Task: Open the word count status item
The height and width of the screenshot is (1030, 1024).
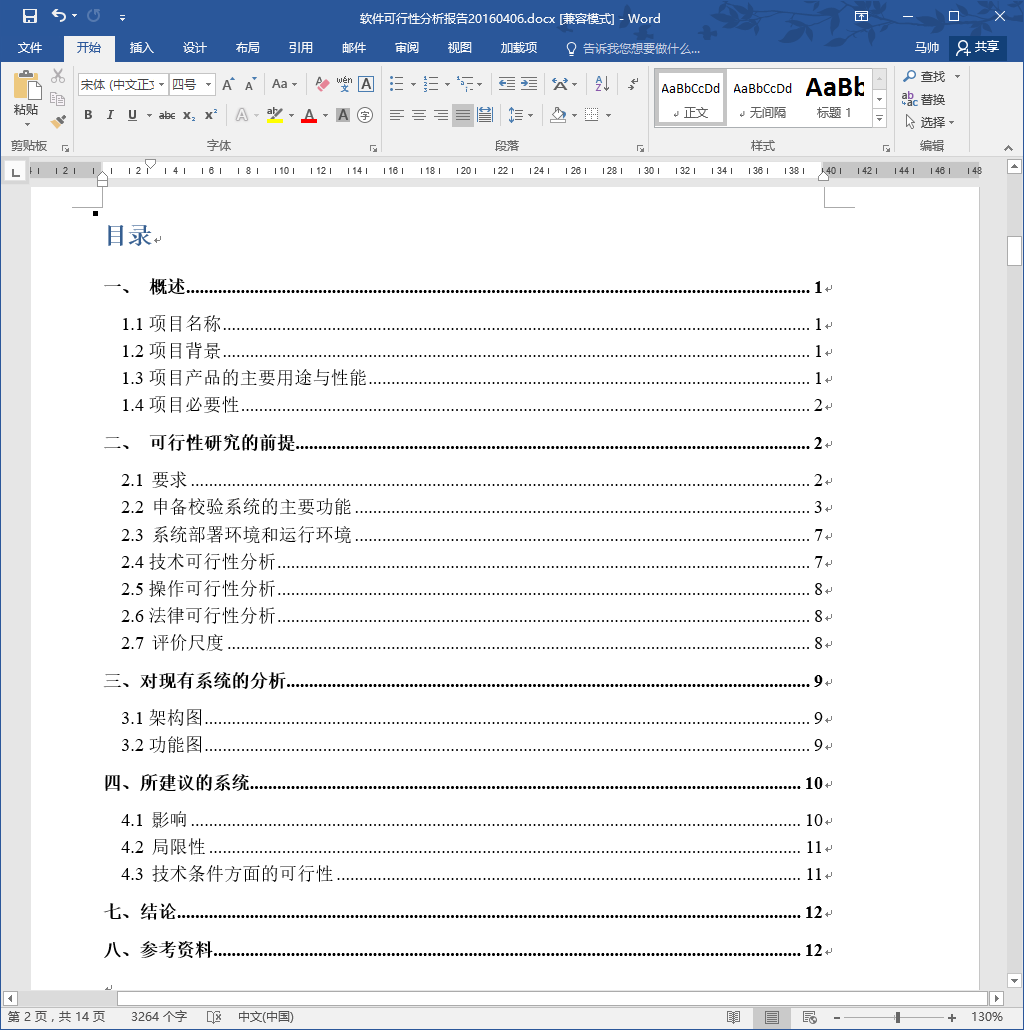Action: pos(159,1017)
